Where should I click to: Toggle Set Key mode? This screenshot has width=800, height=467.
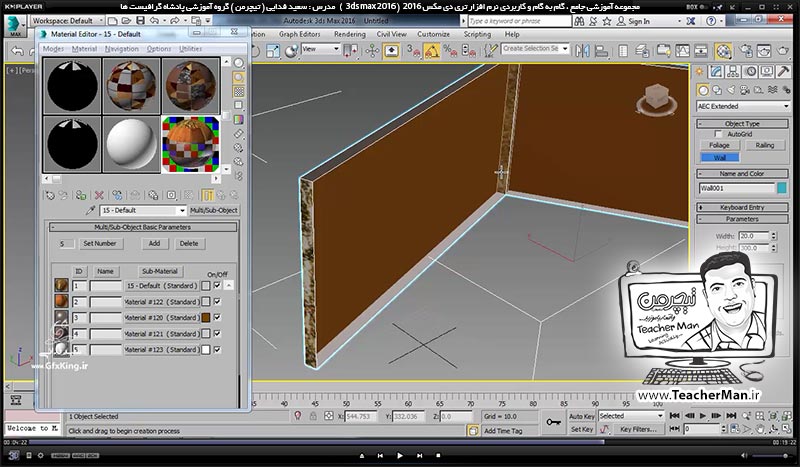582,429
